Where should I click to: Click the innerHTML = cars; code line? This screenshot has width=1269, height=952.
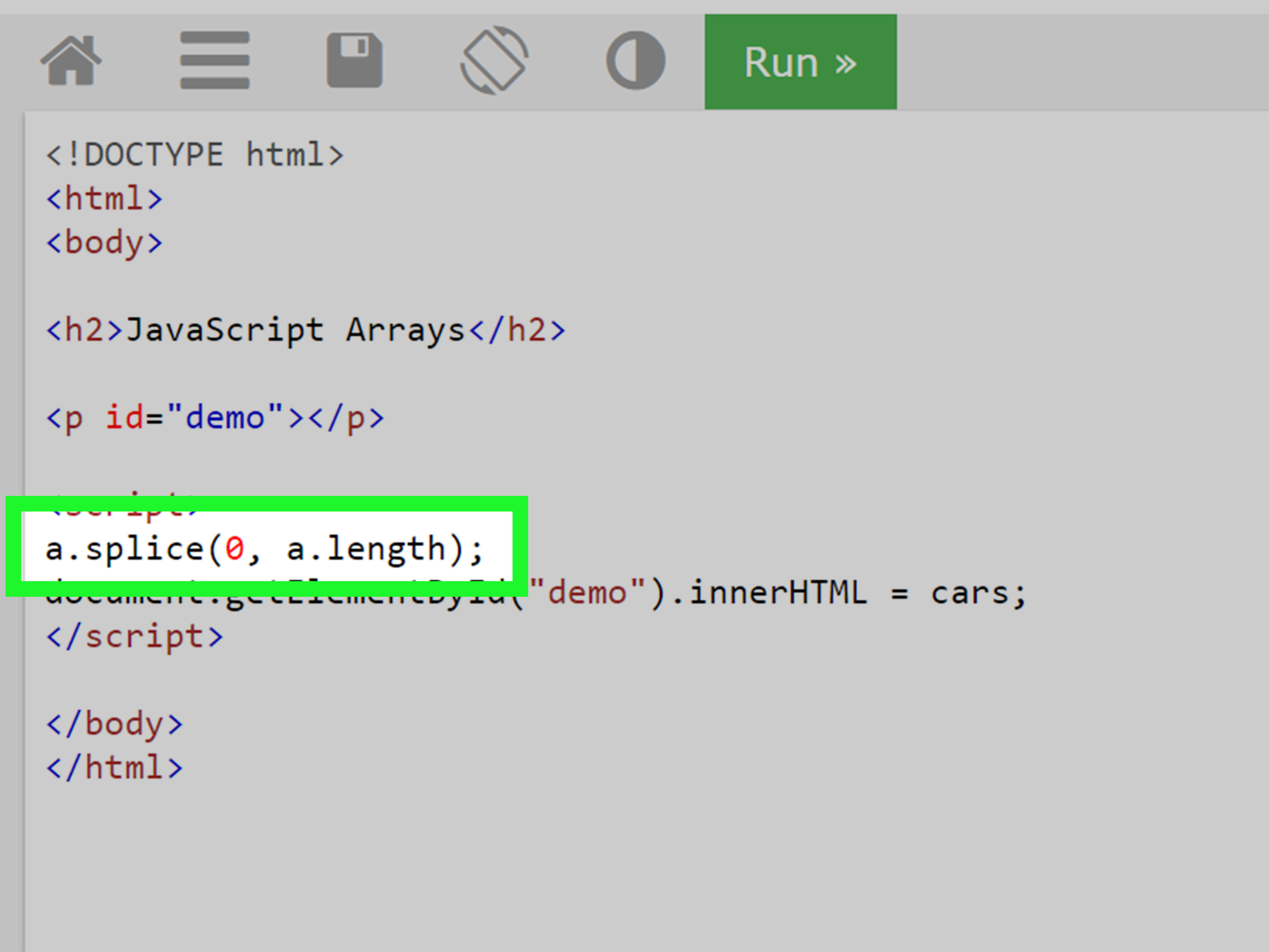coord(536,593)
